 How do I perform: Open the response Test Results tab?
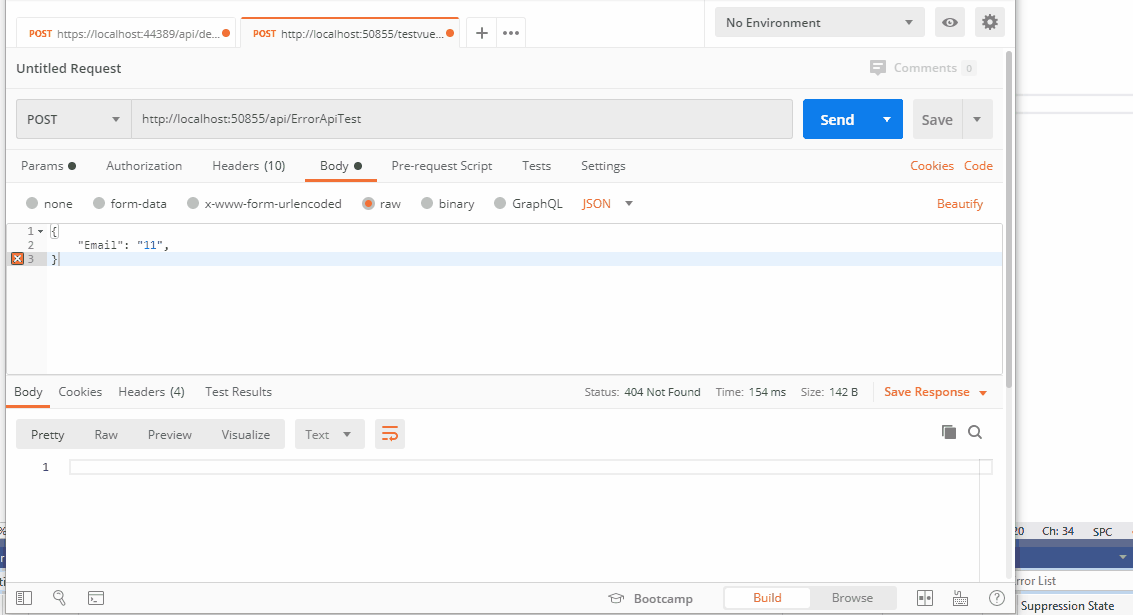238,391
